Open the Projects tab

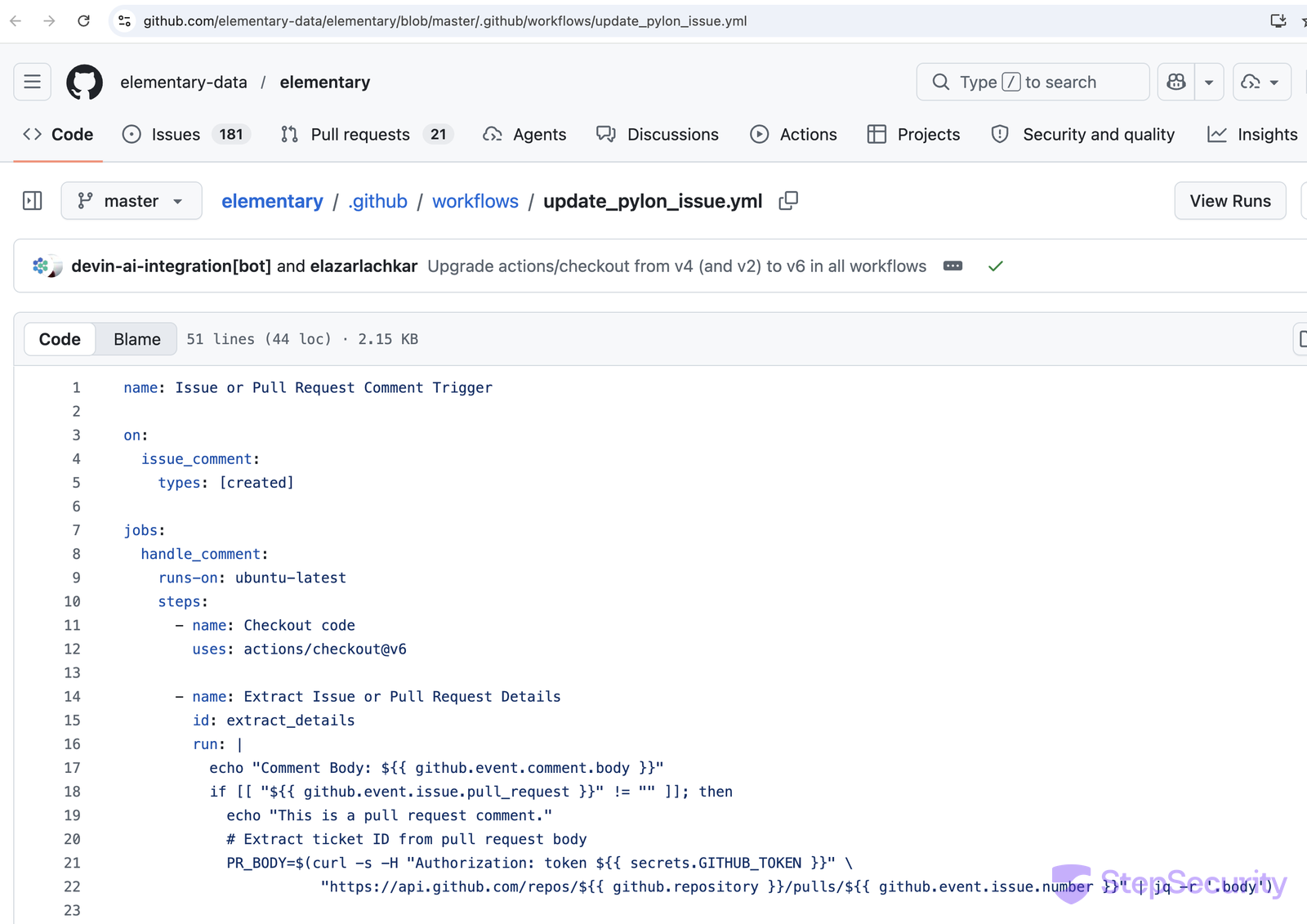pyautogui.click(x=913, y=134)
